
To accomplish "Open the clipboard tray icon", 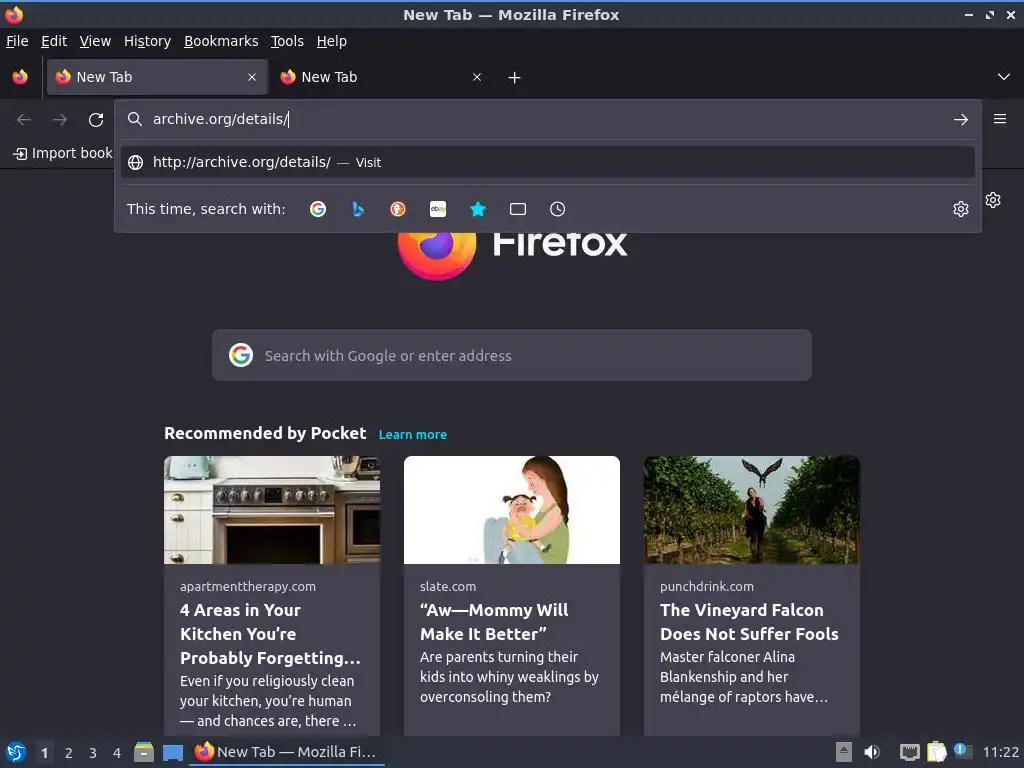I will coord(936,752).
